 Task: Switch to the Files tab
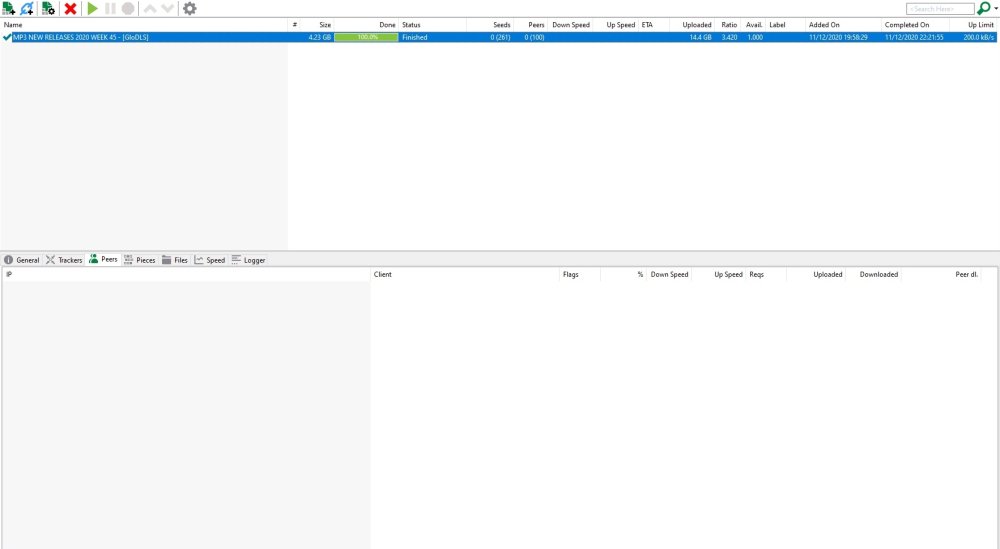175,260
